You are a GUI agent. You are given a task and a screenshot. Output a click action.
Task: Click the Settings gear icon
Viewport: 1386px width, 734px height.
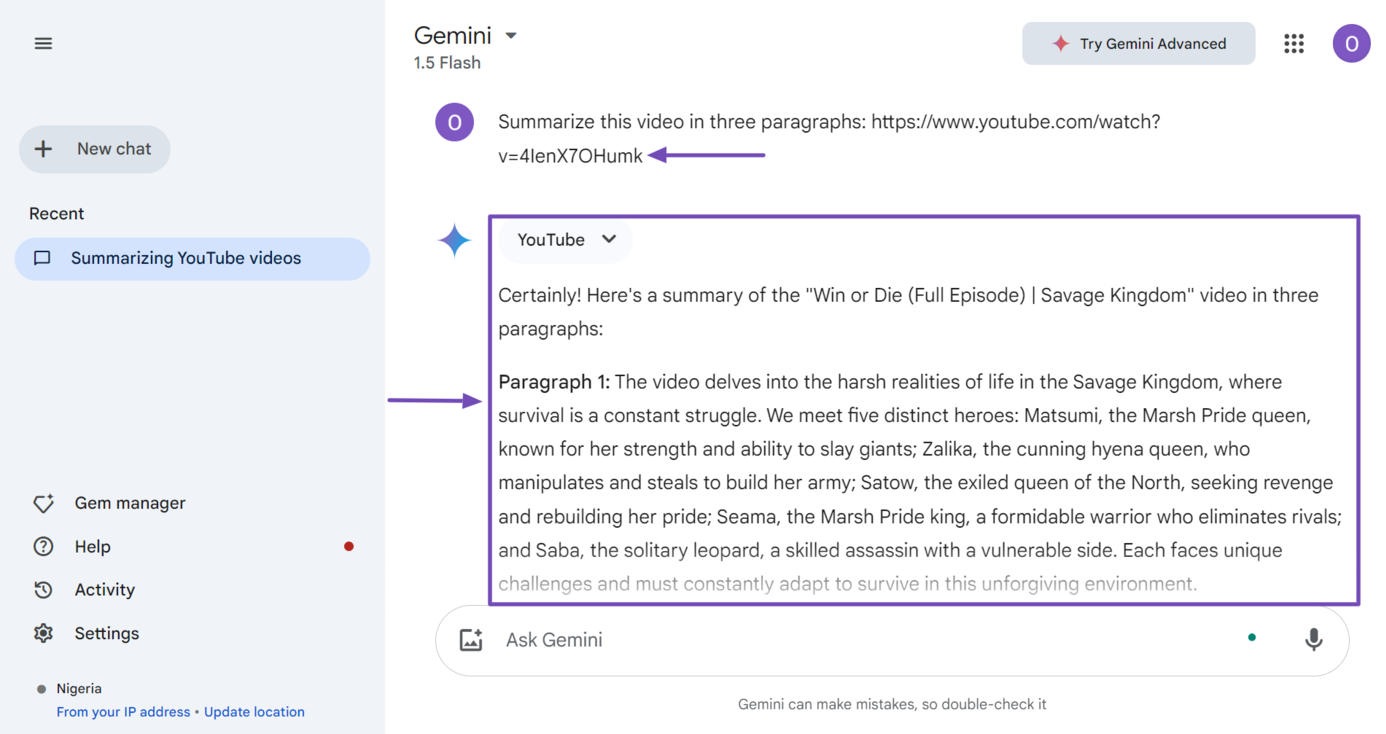click(x=43, y=633)
